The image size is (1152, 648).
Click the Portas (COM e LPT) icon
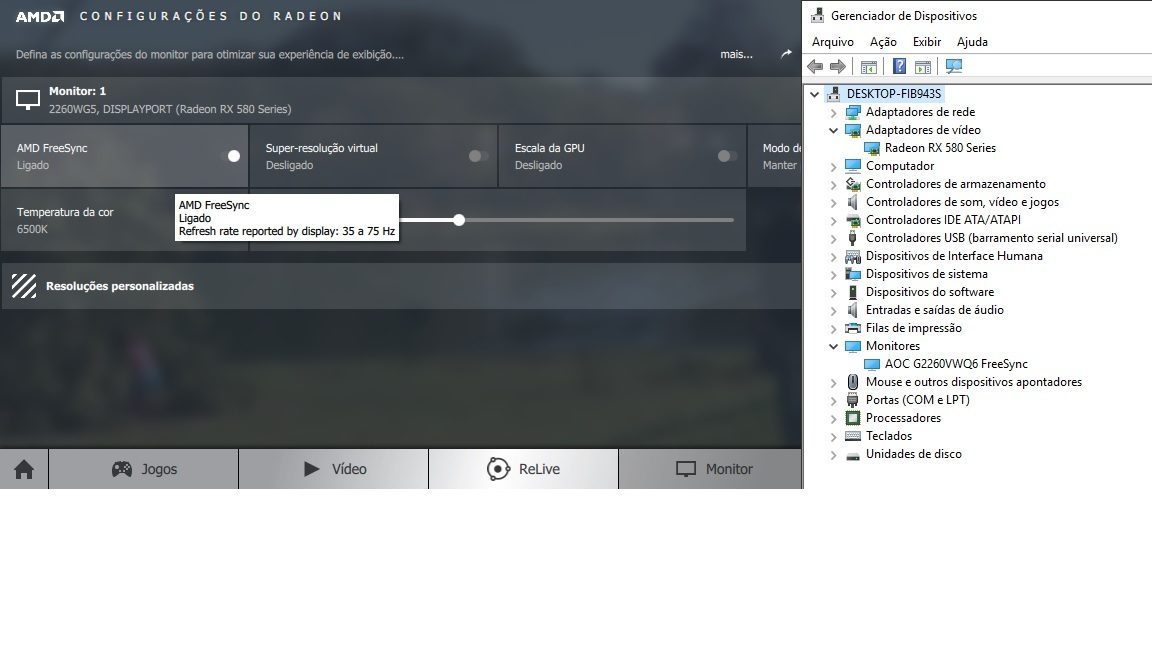[x=852, y=400]
